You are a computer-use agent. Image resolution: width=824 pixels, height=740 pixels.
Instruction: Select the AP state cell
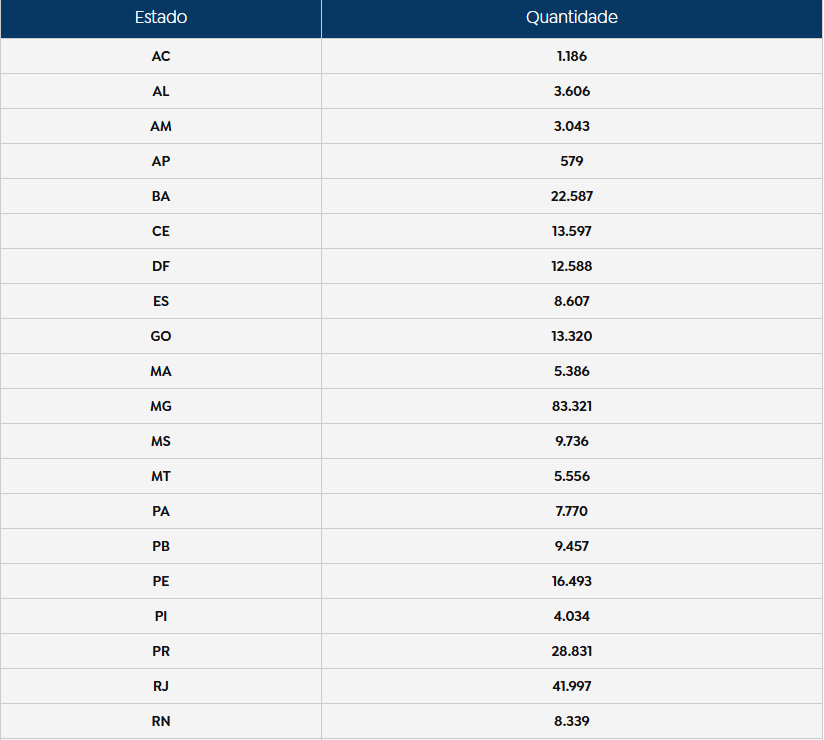(x=161, y=161)
